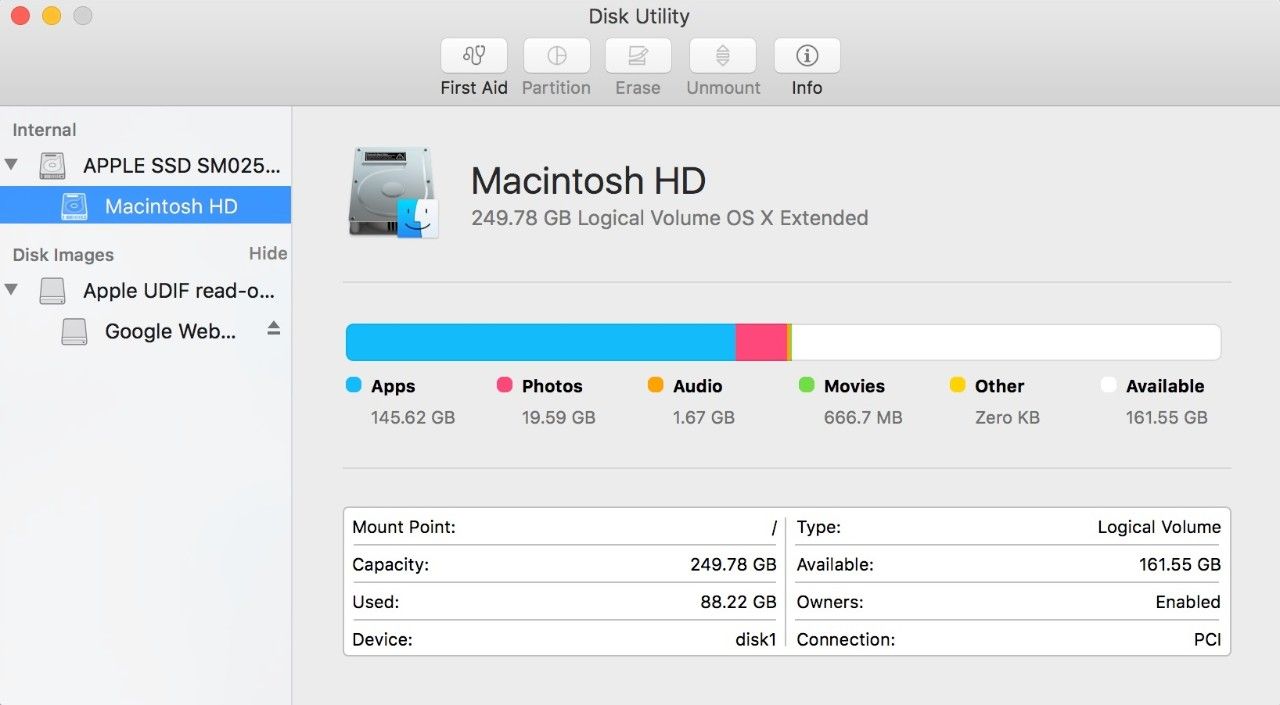
Task: Click the Disk Images section header
Action: point(62,255)
